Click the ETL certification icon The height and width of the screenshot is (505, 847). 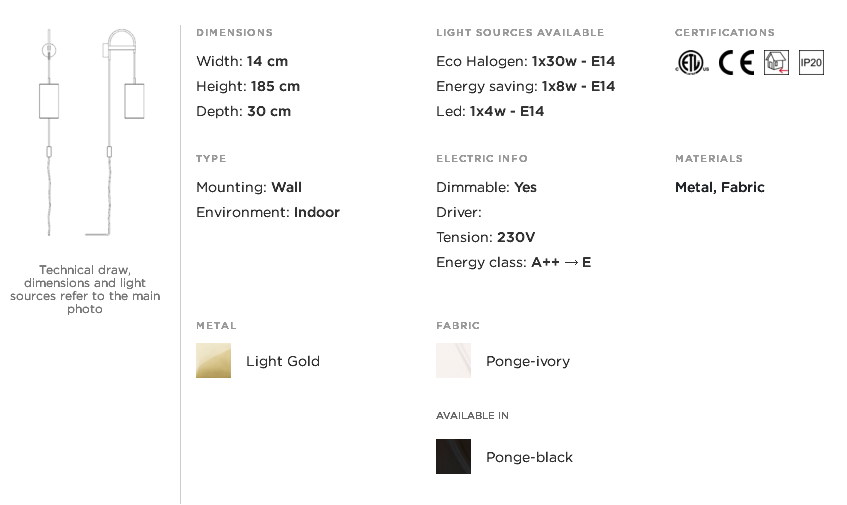point(692,62)
